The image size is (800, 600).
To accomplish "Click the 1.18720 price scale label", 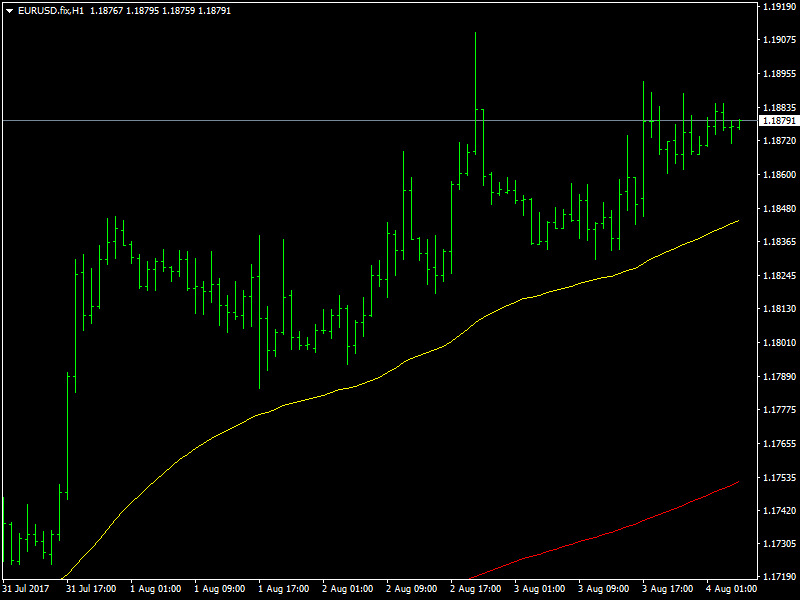I will tap(779, 140).
